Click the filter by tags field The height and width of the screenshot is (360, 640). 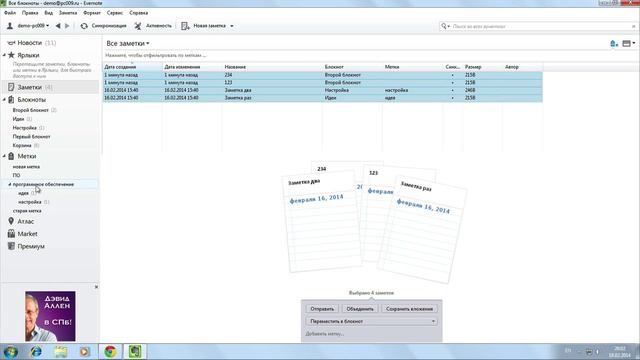click(155, 55)
